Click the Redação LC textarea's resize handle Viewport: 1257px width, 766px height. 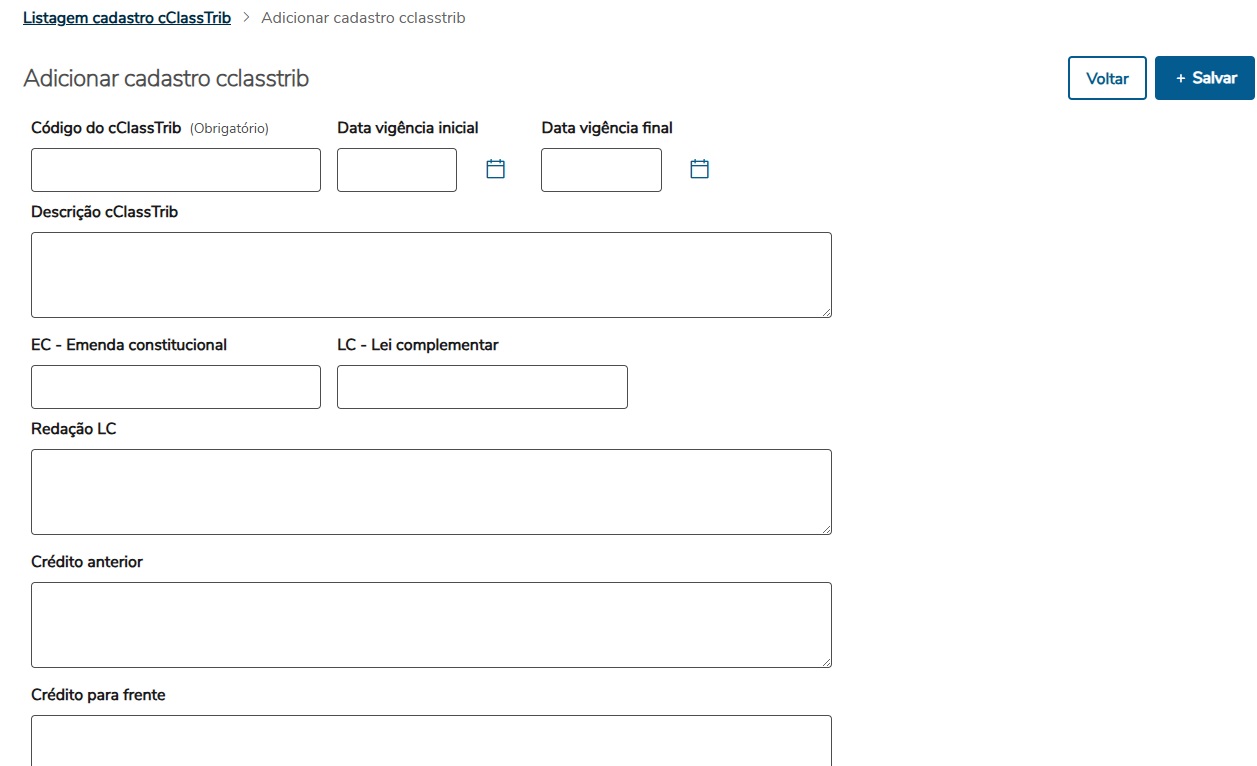(826, 529)
